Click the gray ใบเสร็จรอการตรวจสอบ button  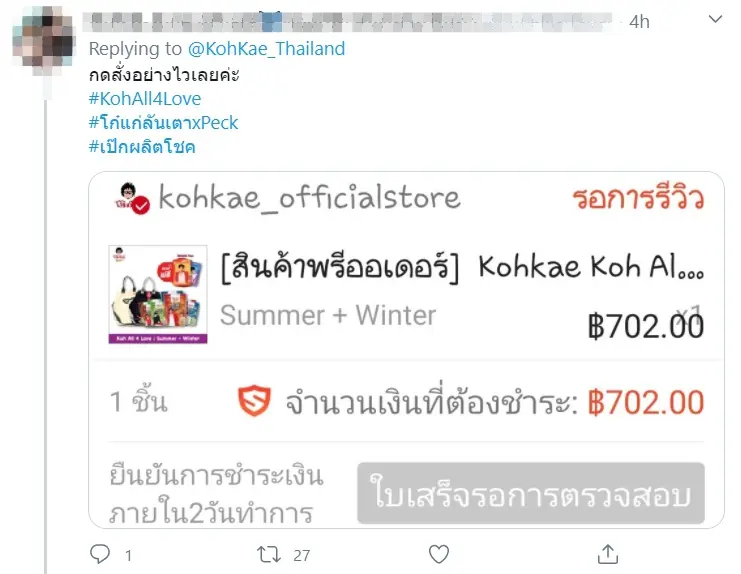531,493
